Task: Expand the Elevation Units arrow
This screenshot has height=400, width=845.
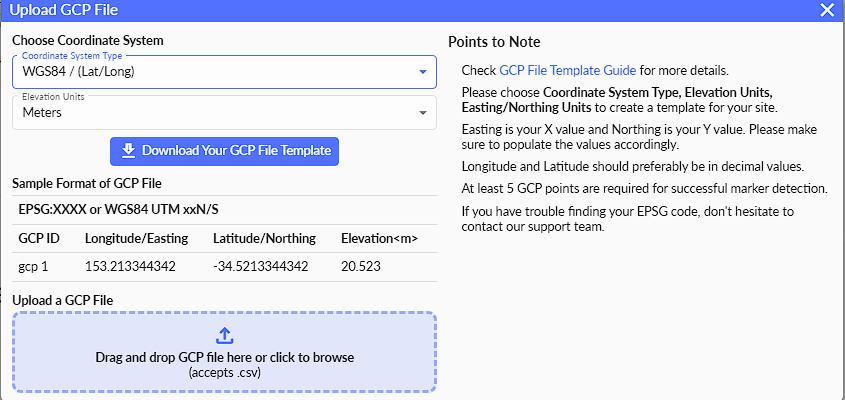Action: pos(423,113)
